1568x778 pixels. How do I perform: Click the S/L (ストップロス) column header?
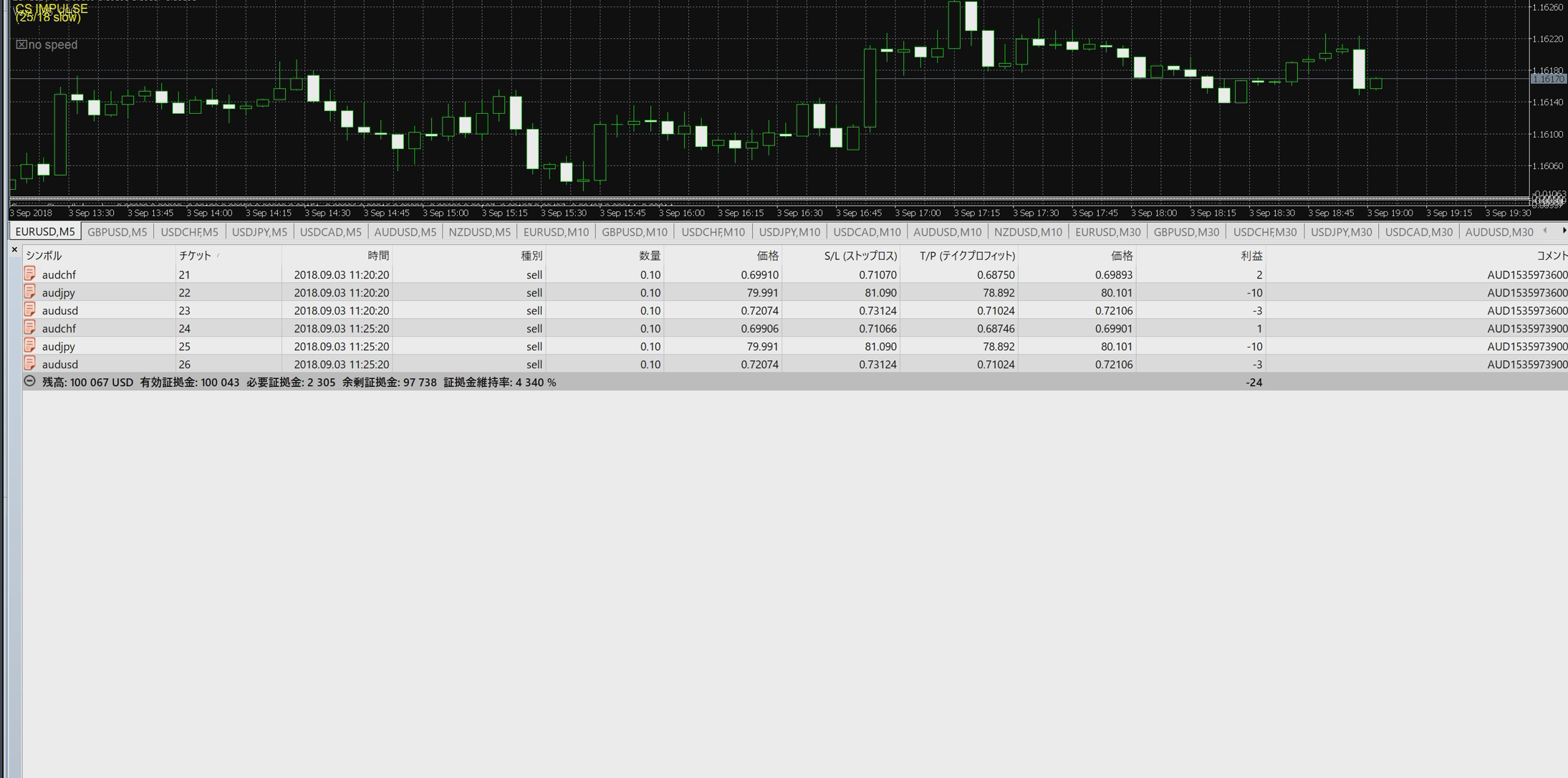pos(860,256)
